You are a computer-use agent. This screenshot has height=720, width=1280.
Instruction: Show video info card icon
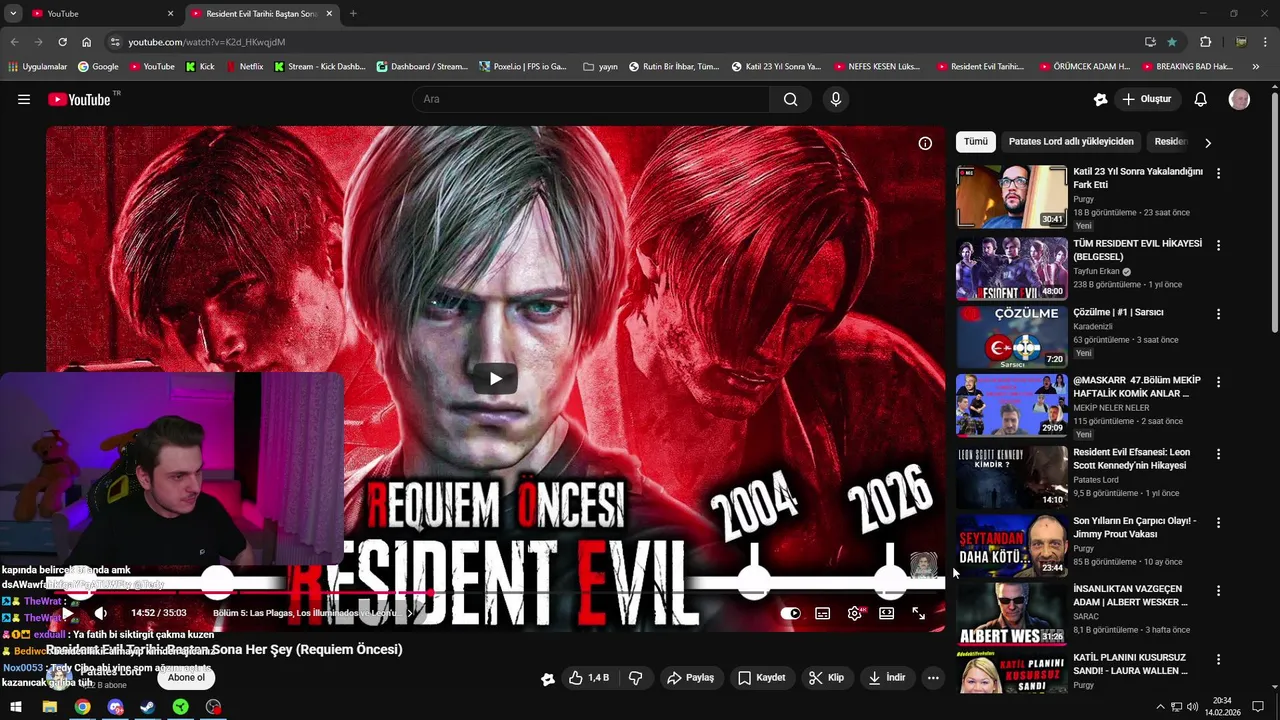(x=925, y=143)
